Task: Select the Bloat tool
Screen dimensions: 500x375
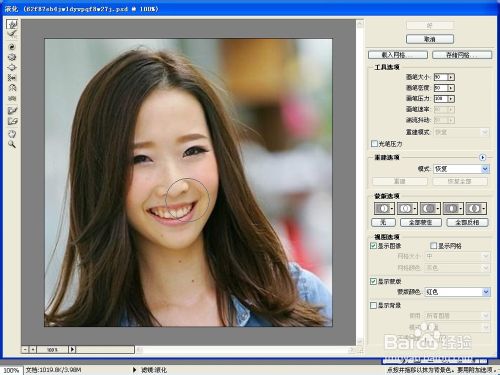Action: tap(12, 67)
